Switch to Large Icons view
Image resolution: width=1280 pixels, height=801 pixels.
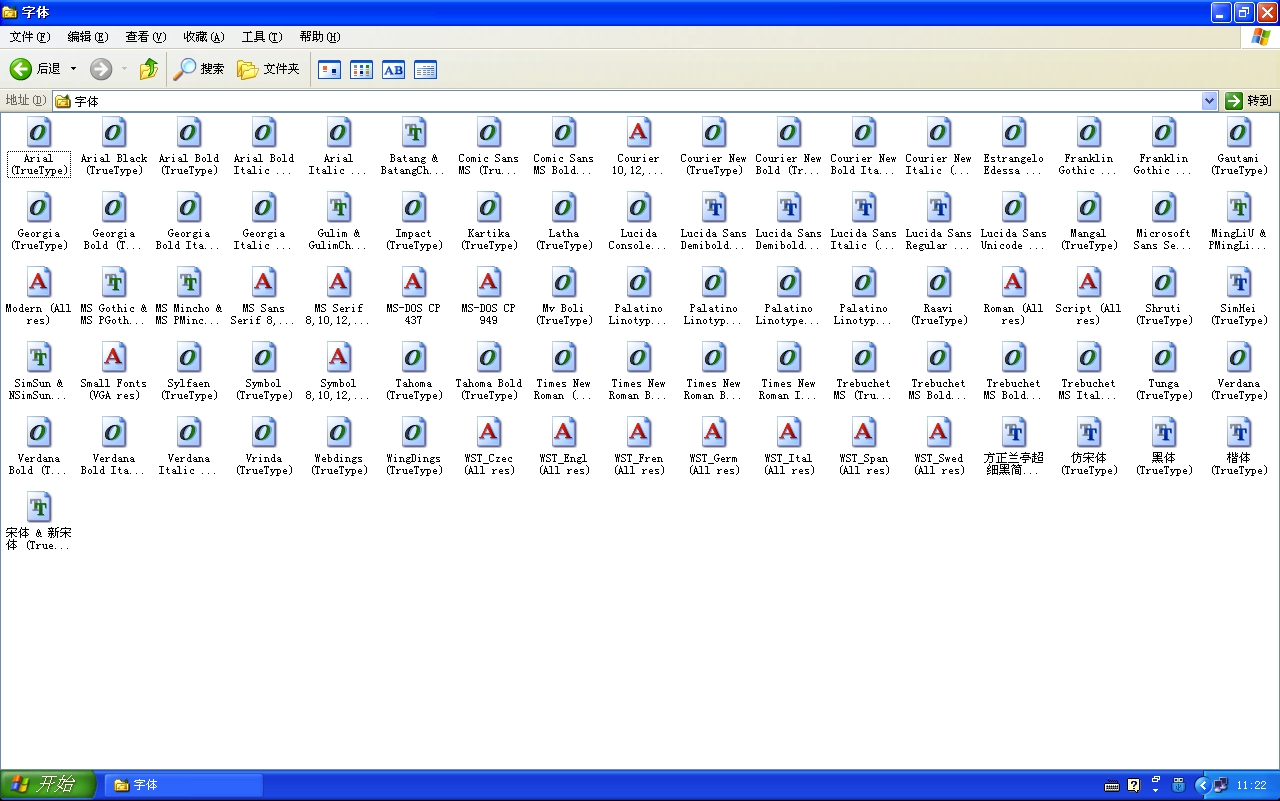pyautogui.click(x=329, y=70)
